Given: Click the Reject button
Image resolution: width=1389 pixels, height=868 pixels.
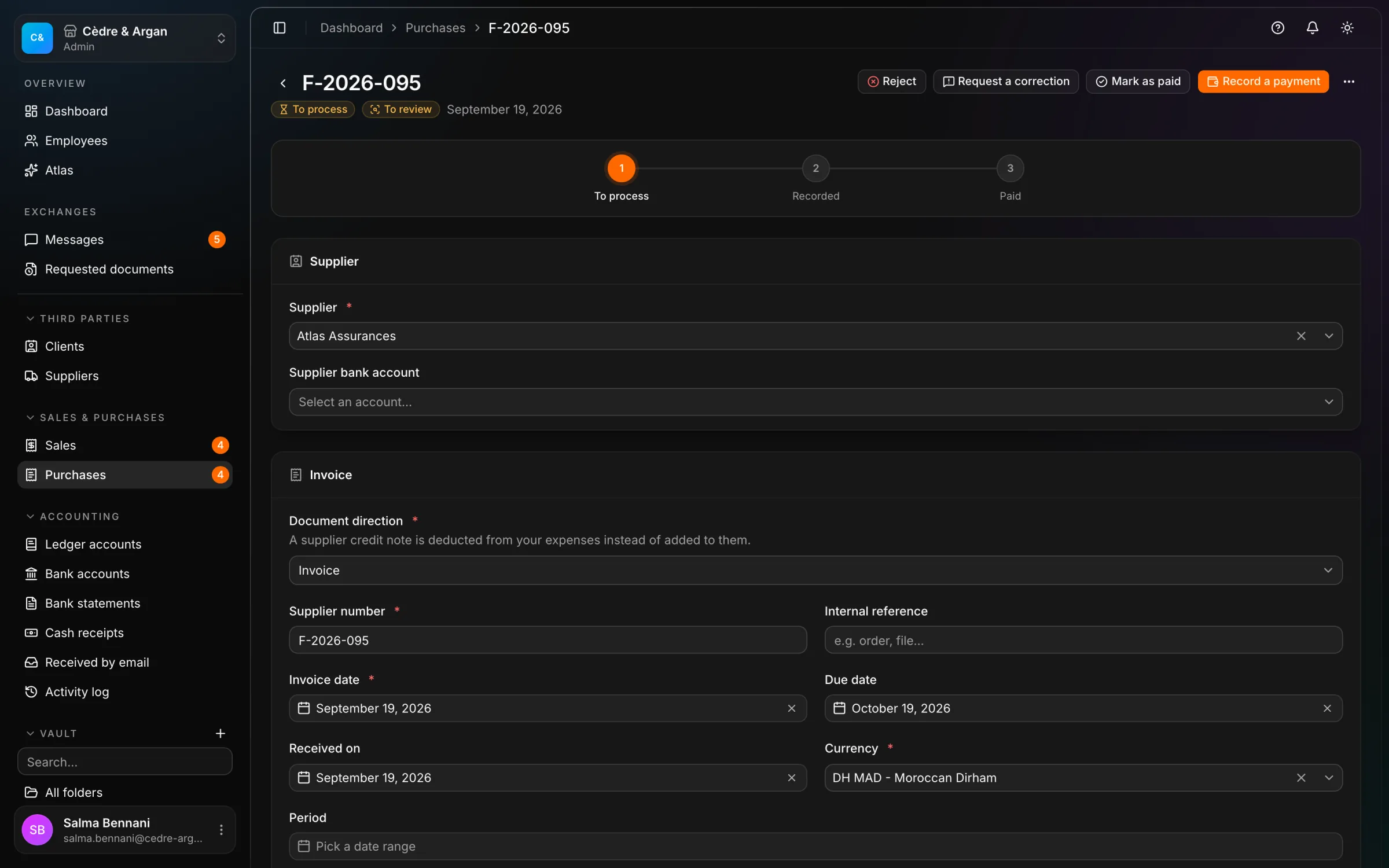Looking at the screenshot, I should click(x=891, y=82).
